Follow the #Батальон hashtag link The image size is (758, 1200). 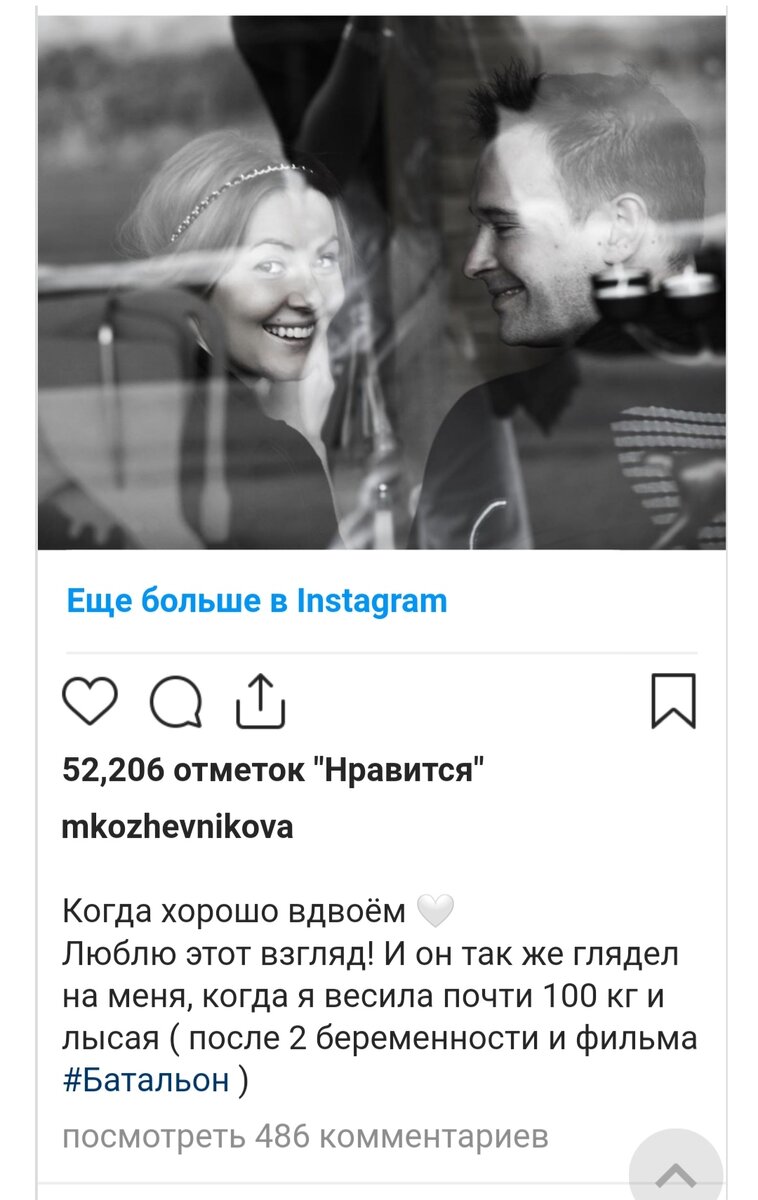point(146,1081)
